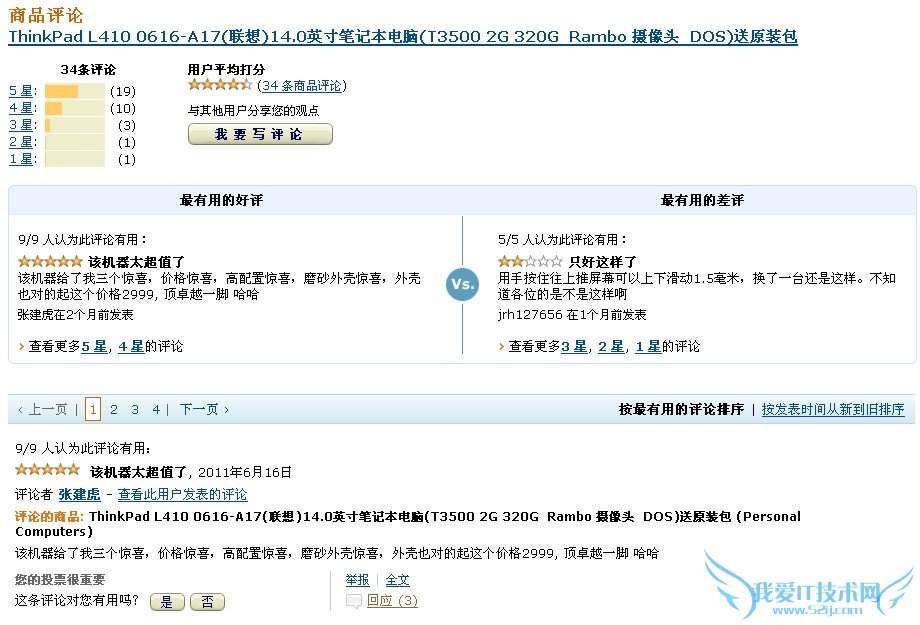This screenshot has height=625, width=920.
Task: Click arrow icon before 查看更多3 星
Action: pos(501,346)
